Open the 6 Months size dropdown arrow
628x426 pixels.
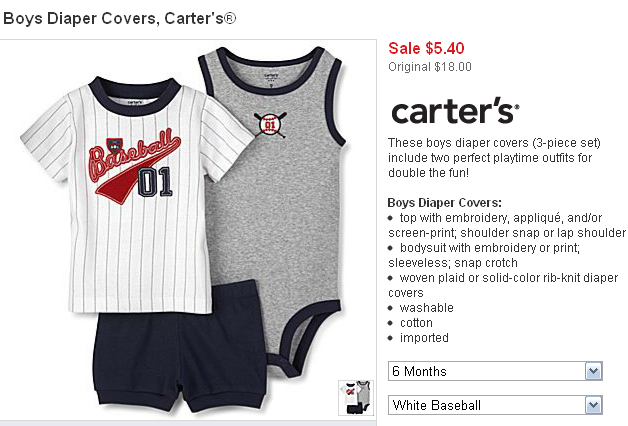(593, 372)
